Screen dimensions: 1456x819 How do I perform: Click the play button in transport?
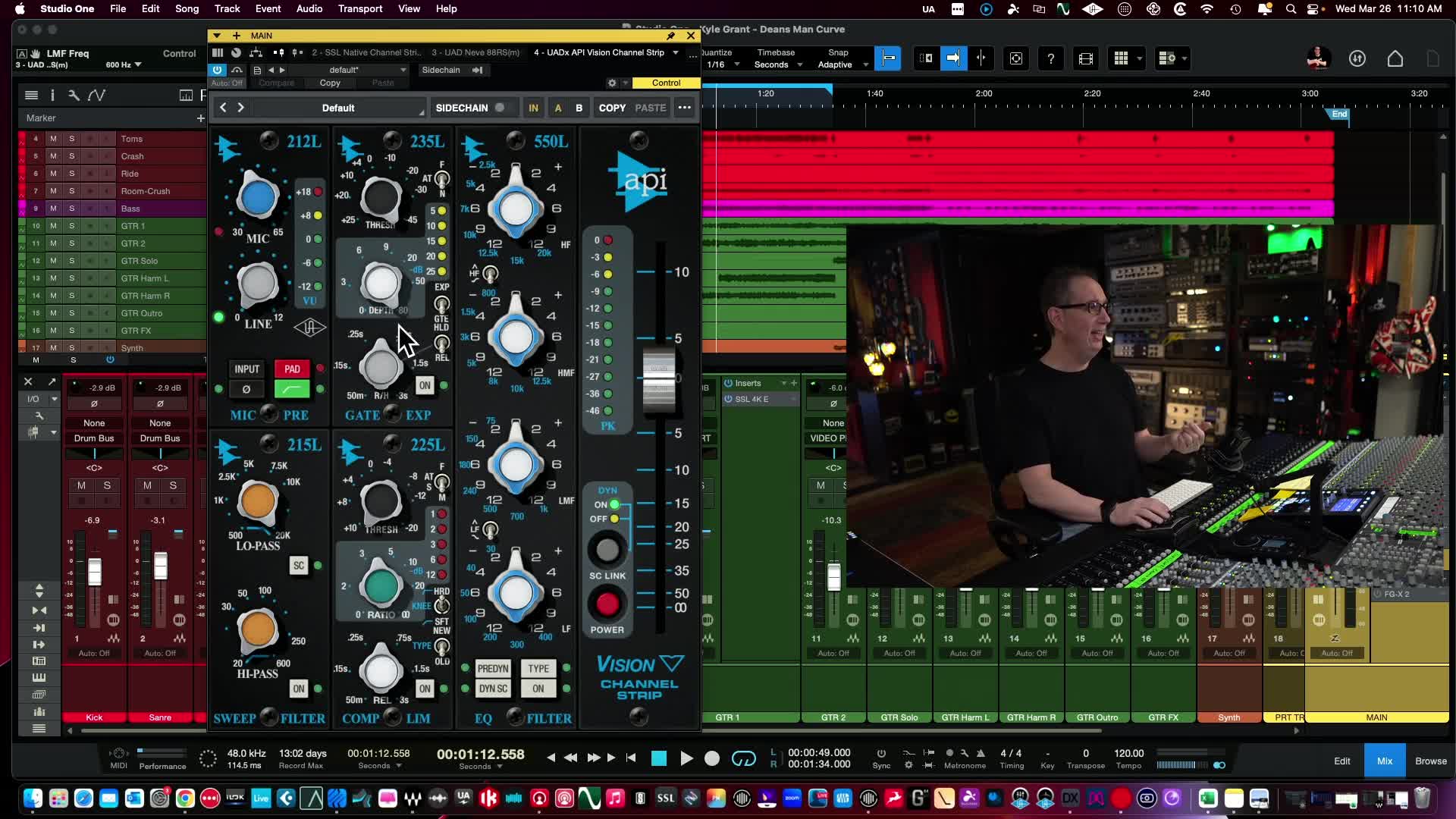[686, 758]
